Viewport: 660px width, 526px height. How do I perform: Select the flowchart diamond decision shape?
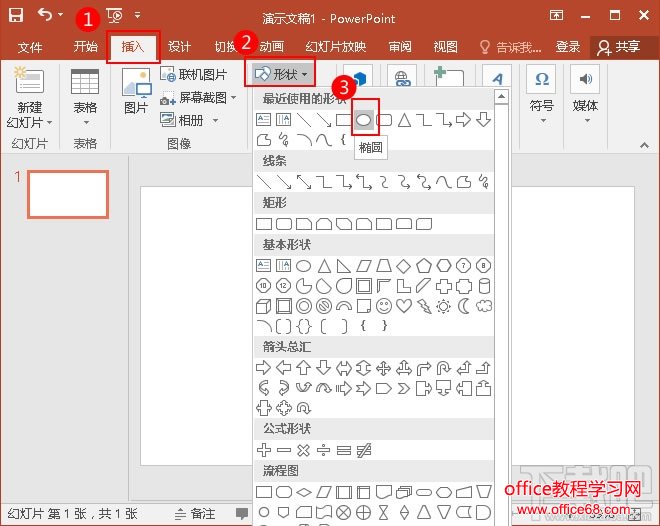[304, 492]
